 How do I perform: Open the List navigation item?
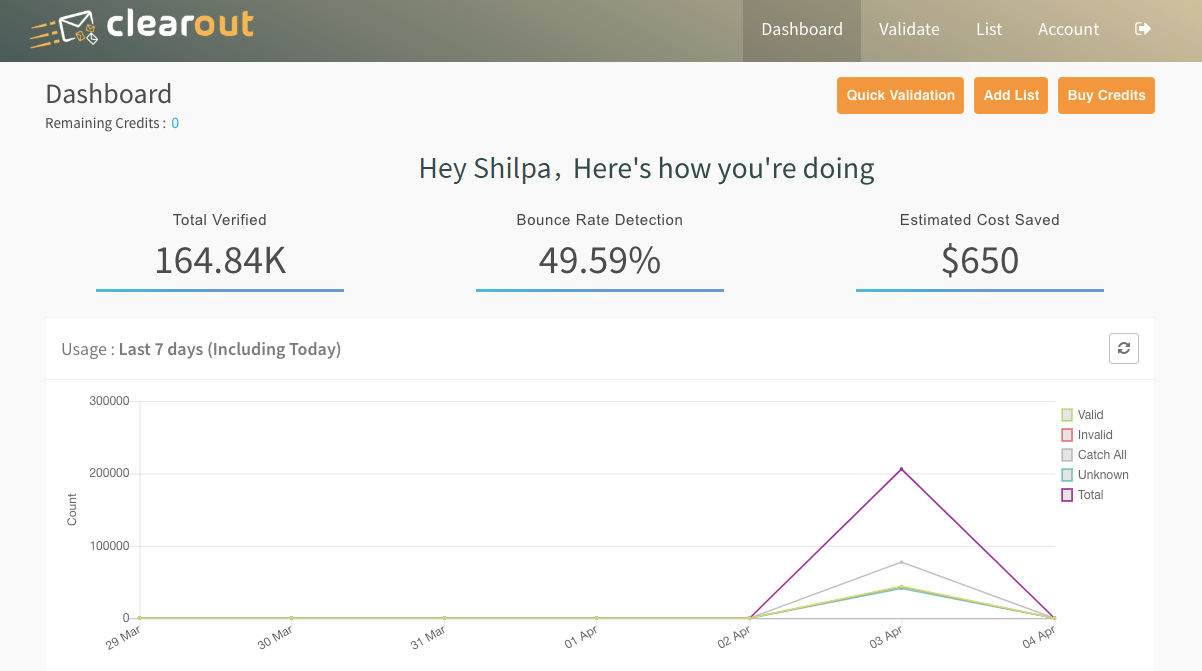point(988,30)
